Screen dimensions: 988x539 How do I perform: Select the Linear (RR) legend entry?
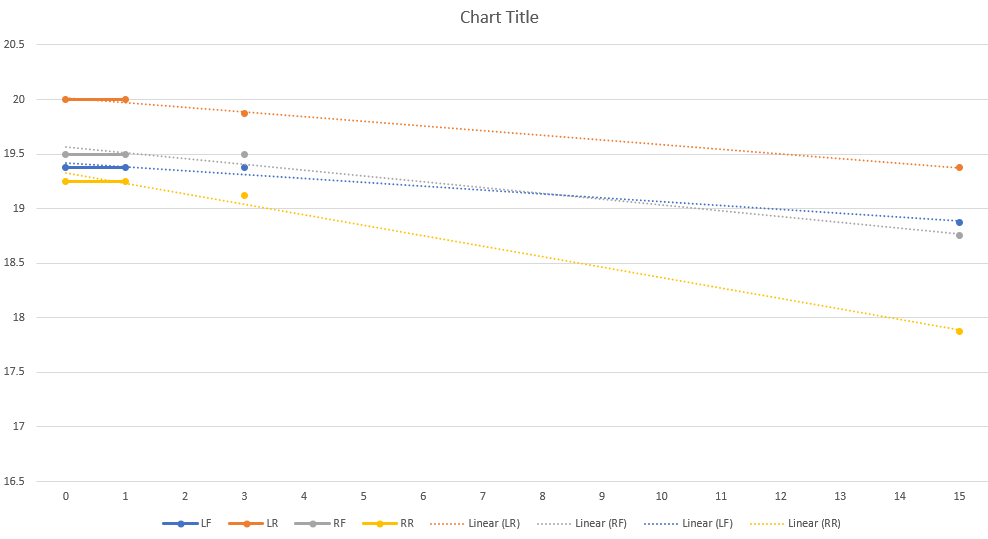[x=795, y=523]
